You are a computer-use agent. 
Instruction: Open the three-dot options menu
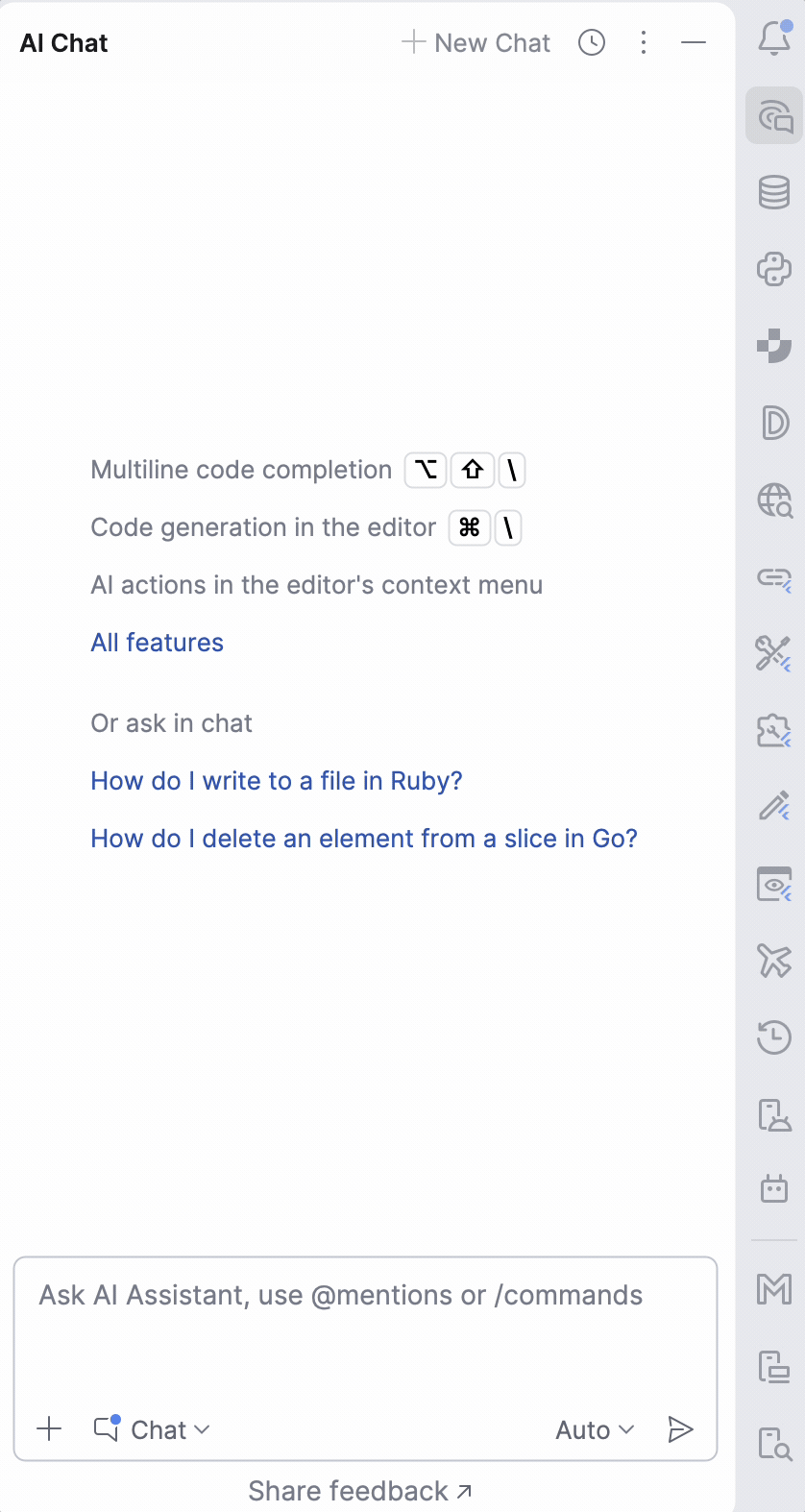644,42
